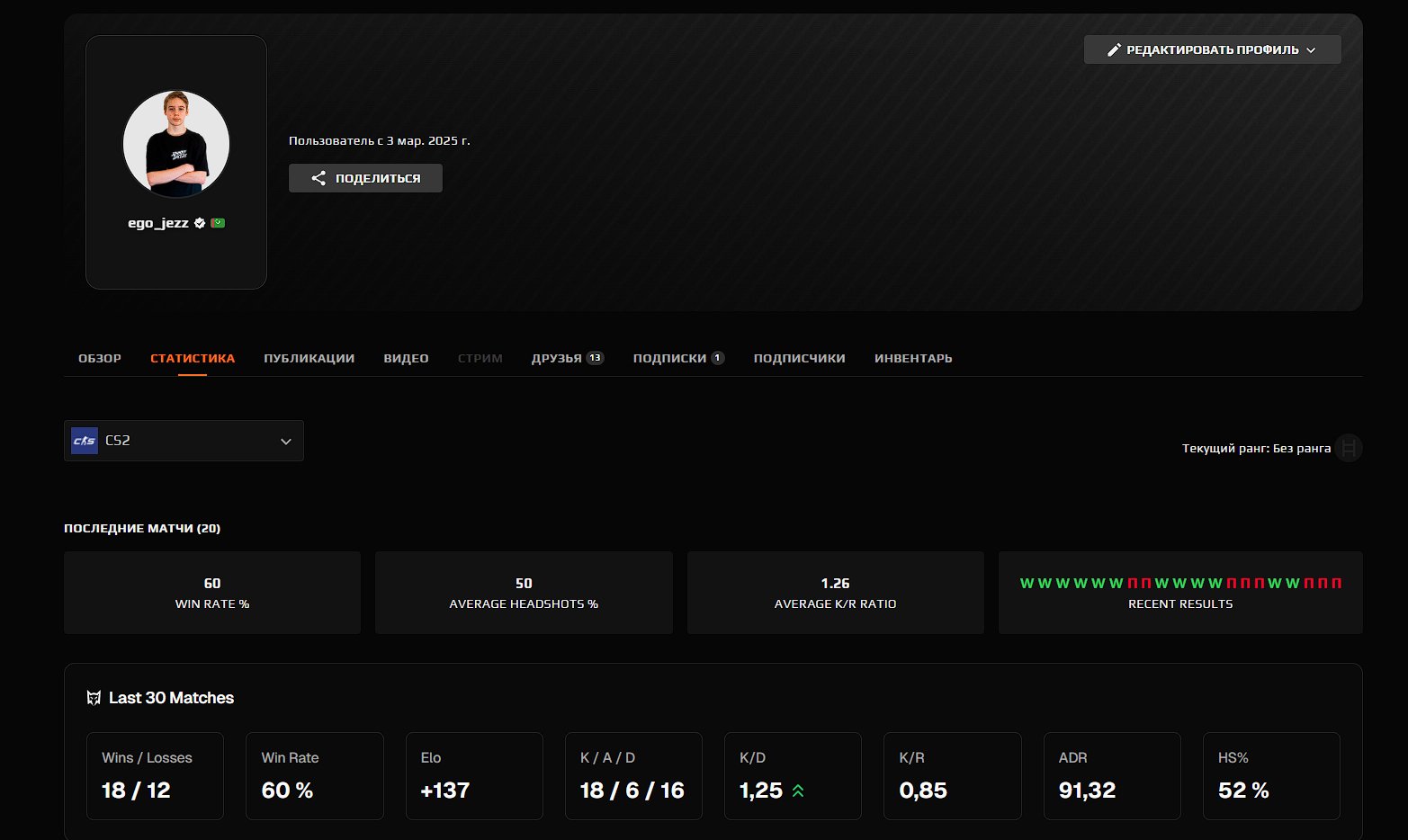Switch to the ВИДЕО tab

[406, 357]
